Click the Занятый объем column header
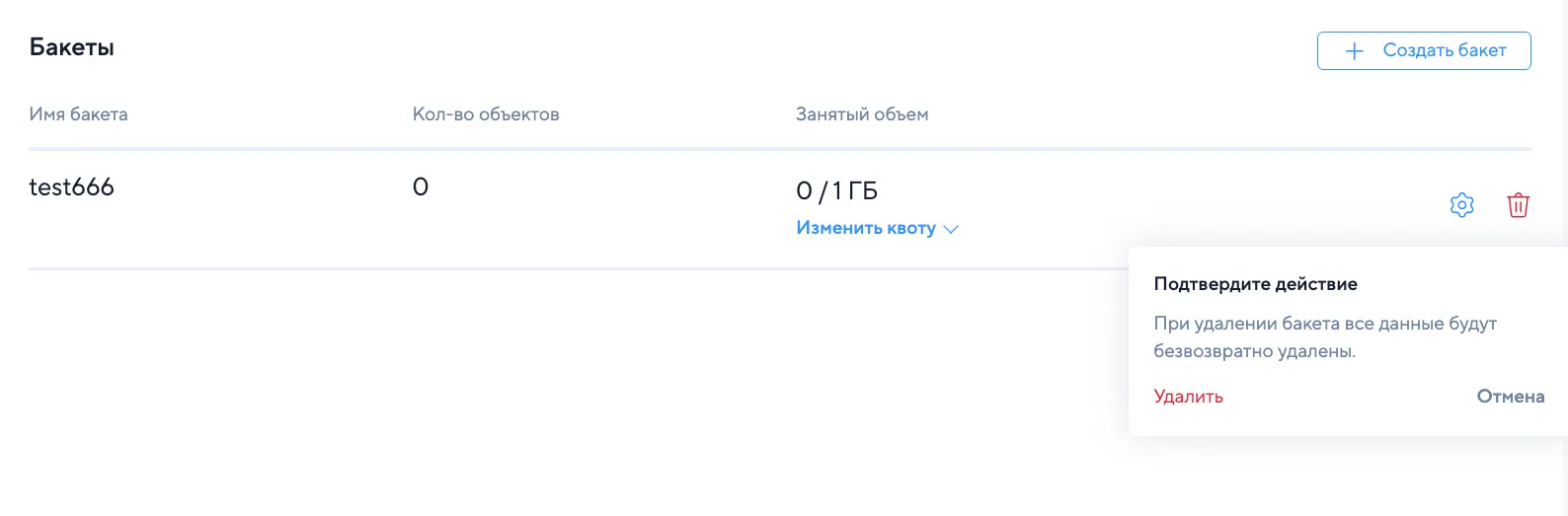The height and width of the screenshot is (516, 1568). 862,114
